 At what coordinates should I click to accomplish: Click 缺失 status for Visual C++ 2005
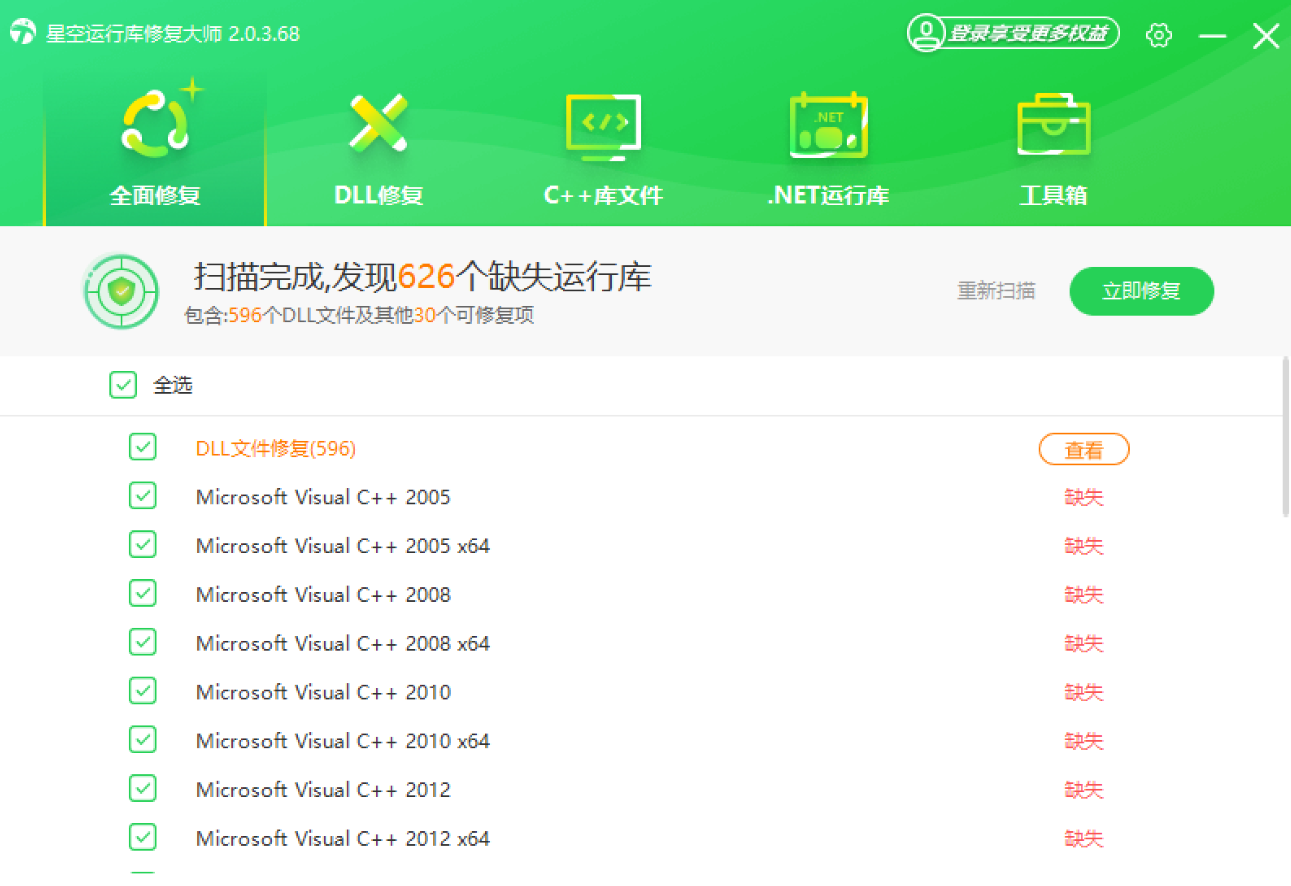[1084, 497]
